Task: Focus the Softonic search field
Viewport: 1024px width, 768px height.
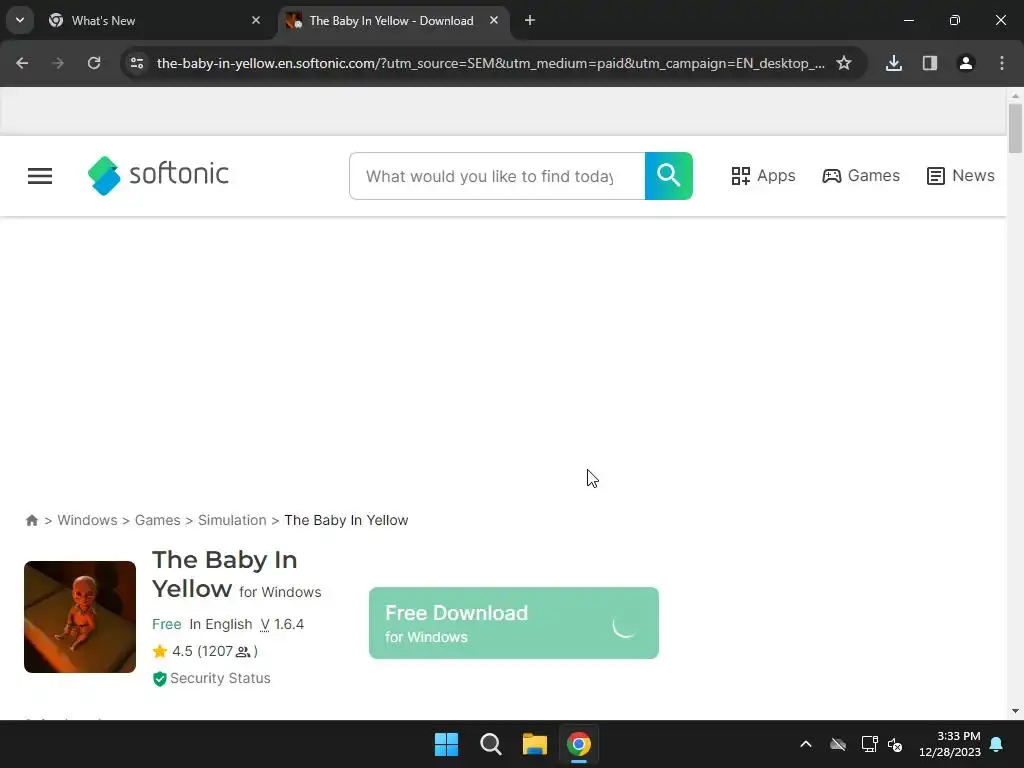Action: 497,176
